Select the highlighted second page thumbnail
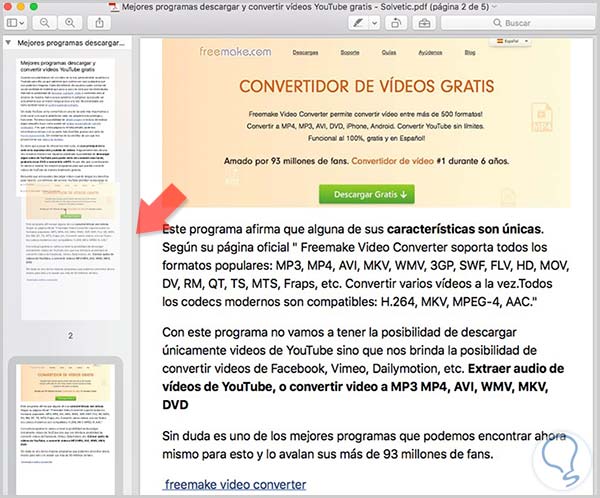The image size is (600, 498). coord(65,429)
